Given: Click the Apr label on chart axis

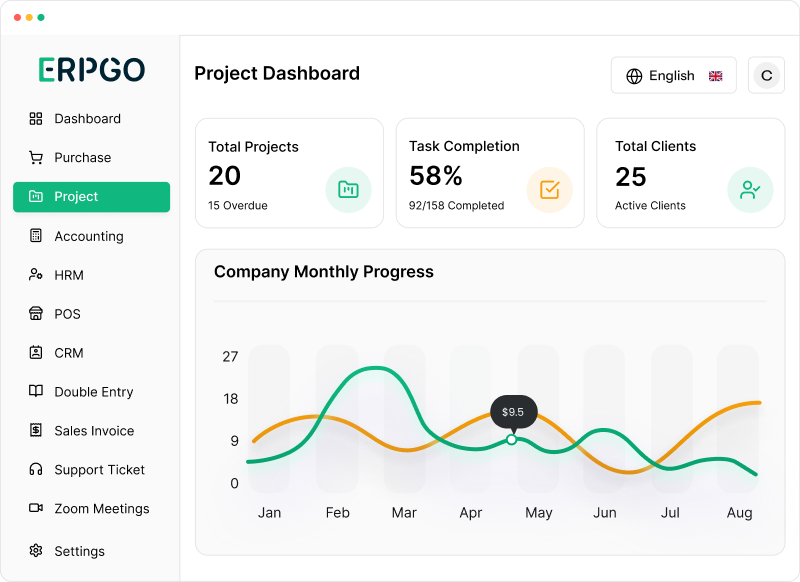Looking at the screenshot, I should (470, 513).
